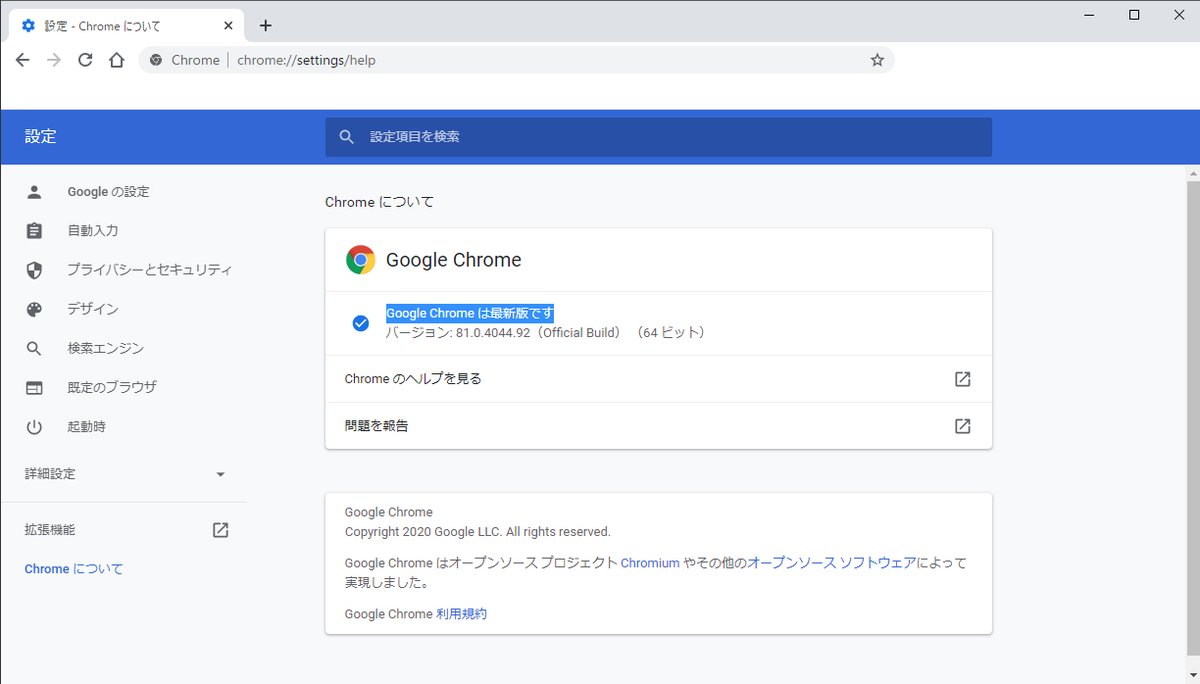Click the magnifier icon for 検索エンジン
1200x684 pixels.
tap(34, 348)
